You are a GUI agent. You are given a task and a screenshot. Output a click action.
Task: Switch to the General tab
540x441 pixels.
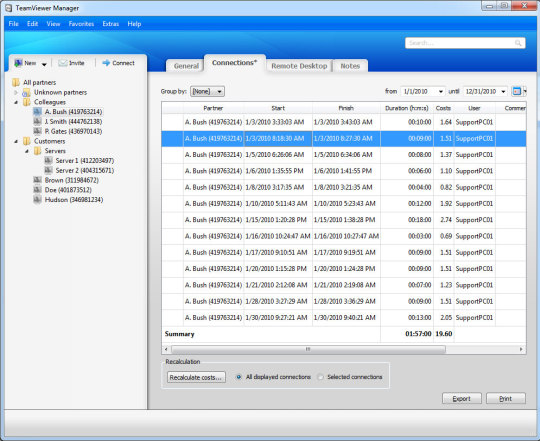pos(186,66)
